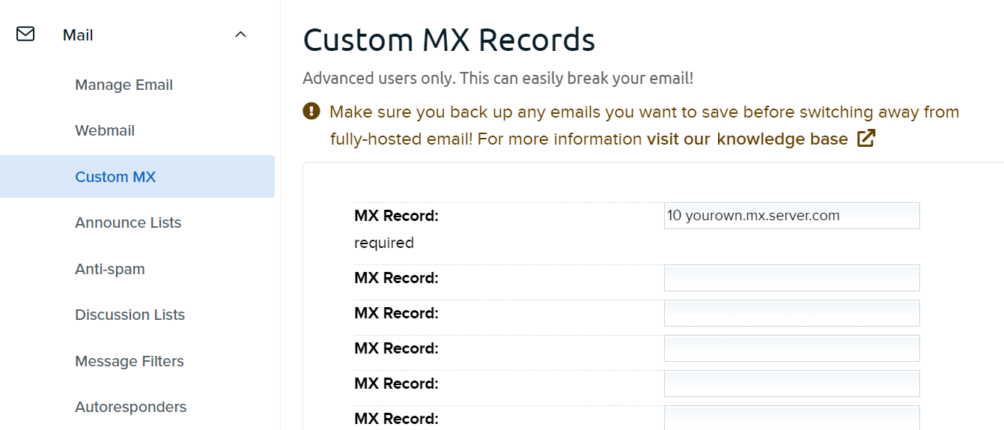Image resolution: width=1004 pixels, height=430 pixels.
Task: Click the Custom MX Records heading
Action: (x=449, y=40)
